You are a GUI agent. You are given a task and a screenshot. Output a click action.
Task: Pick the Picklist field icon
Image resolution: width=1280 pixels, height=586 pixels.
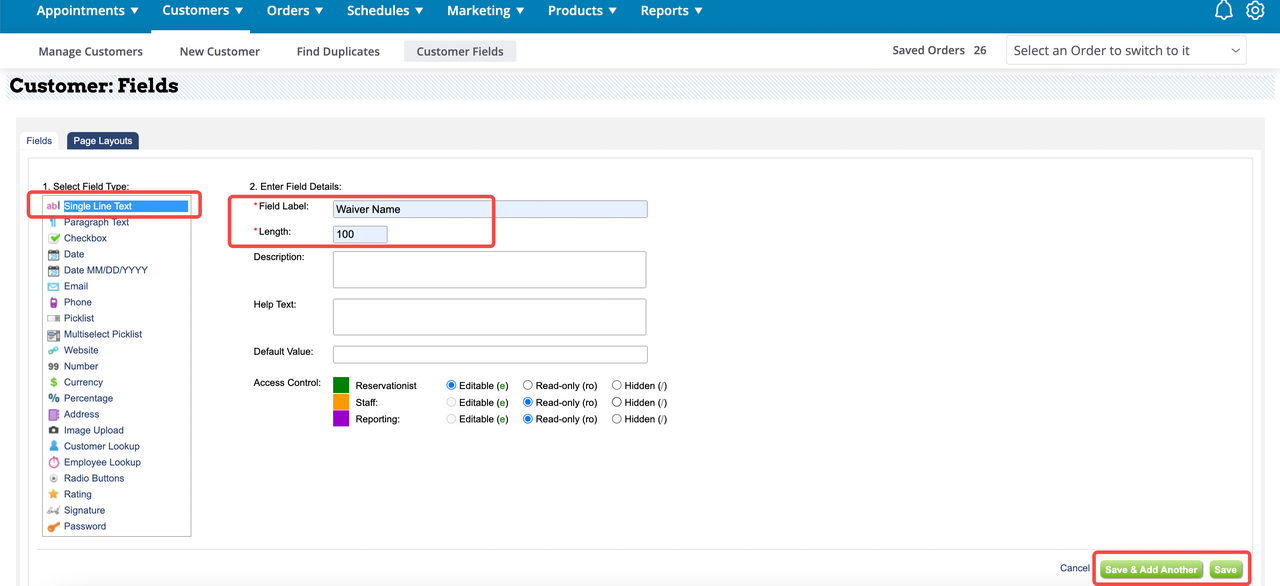click(54, 318)
